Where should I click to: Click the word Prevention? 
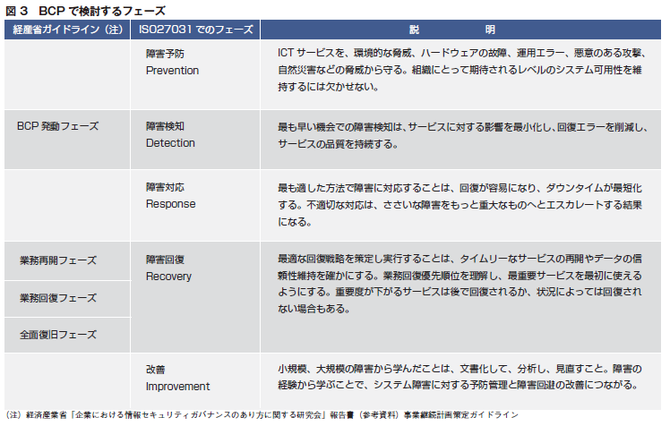[172, 71]
